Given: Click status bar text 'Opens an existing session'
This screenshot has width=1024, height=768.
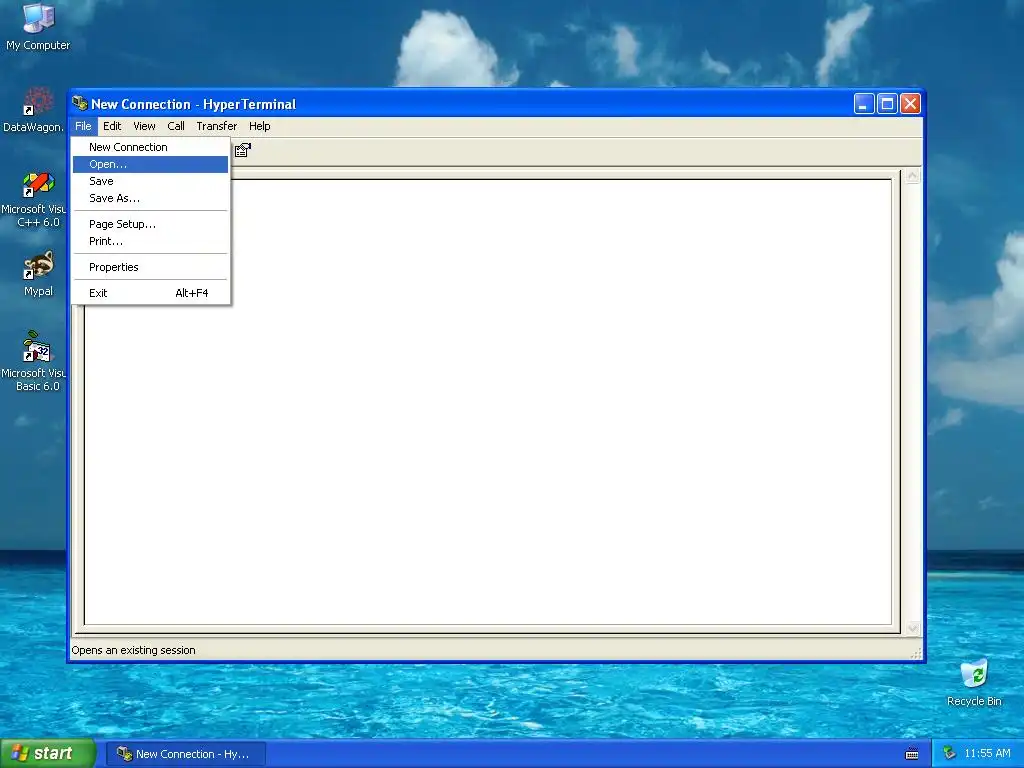Looking at the screenshot, I should [x=133, y=650].
